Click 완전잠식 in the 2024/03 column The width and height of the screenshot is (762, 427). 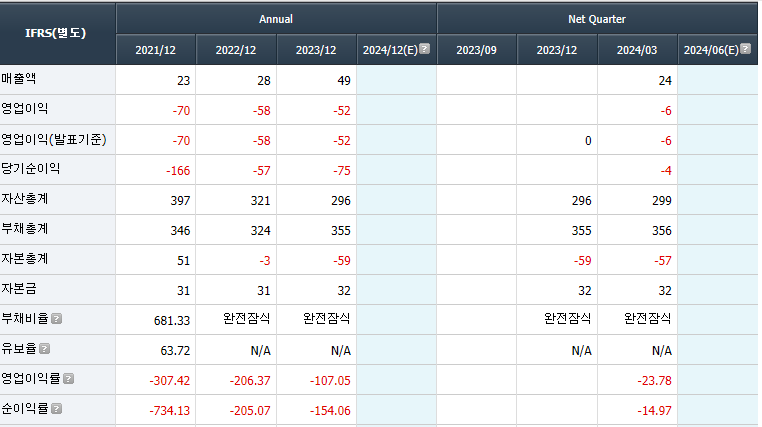point(648,319)
